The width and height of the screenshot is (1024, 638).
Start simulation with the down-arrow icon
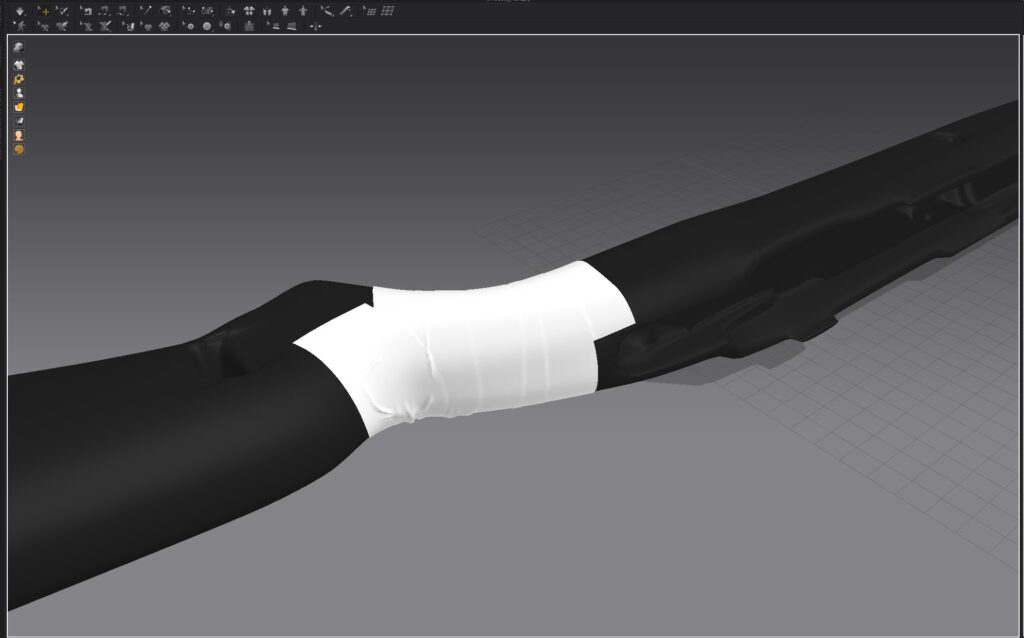(x=20, y=11)
